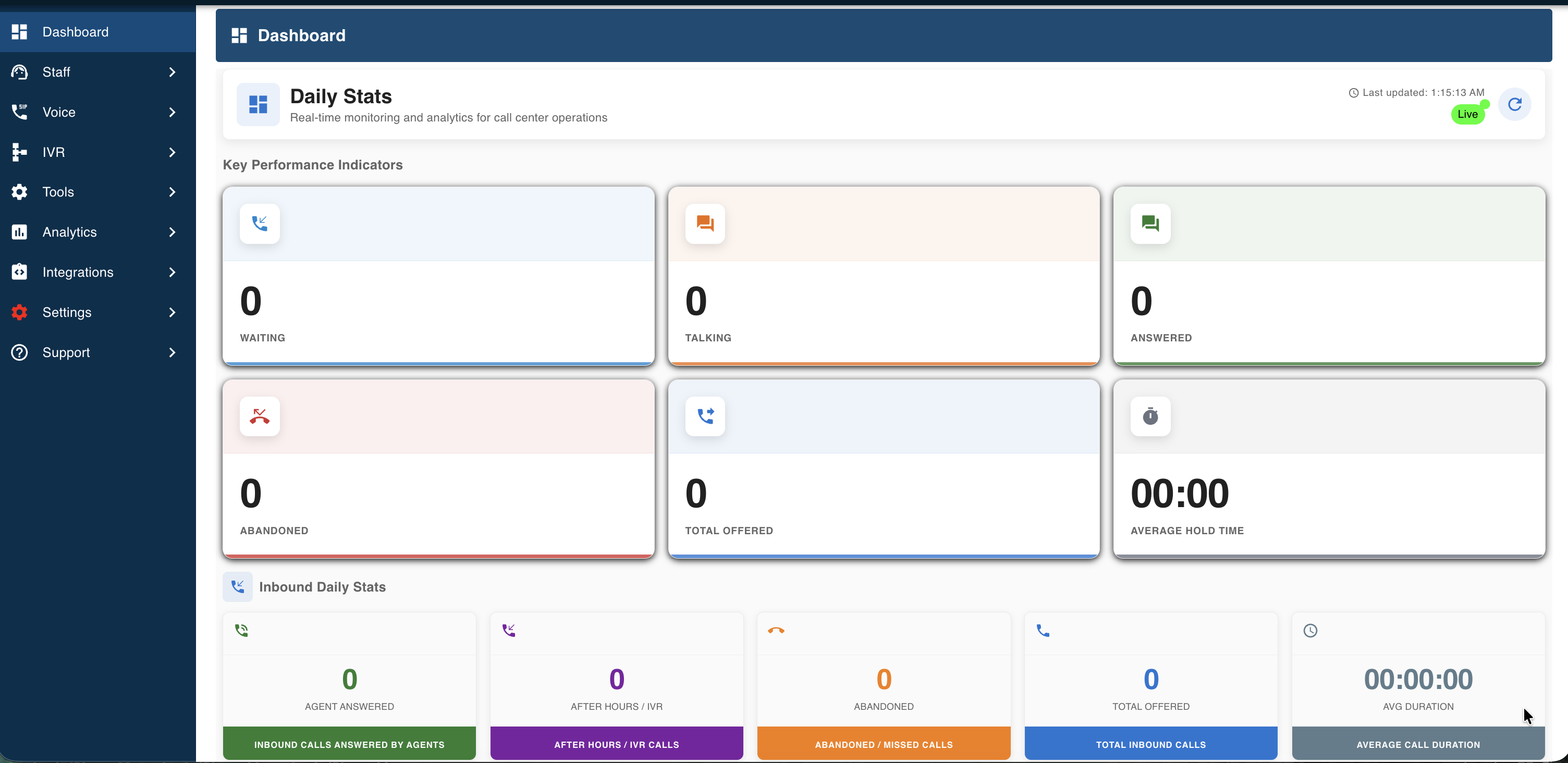
Task: Click Inbound Calls Answered By Agents bar
Action: (349, 744)
